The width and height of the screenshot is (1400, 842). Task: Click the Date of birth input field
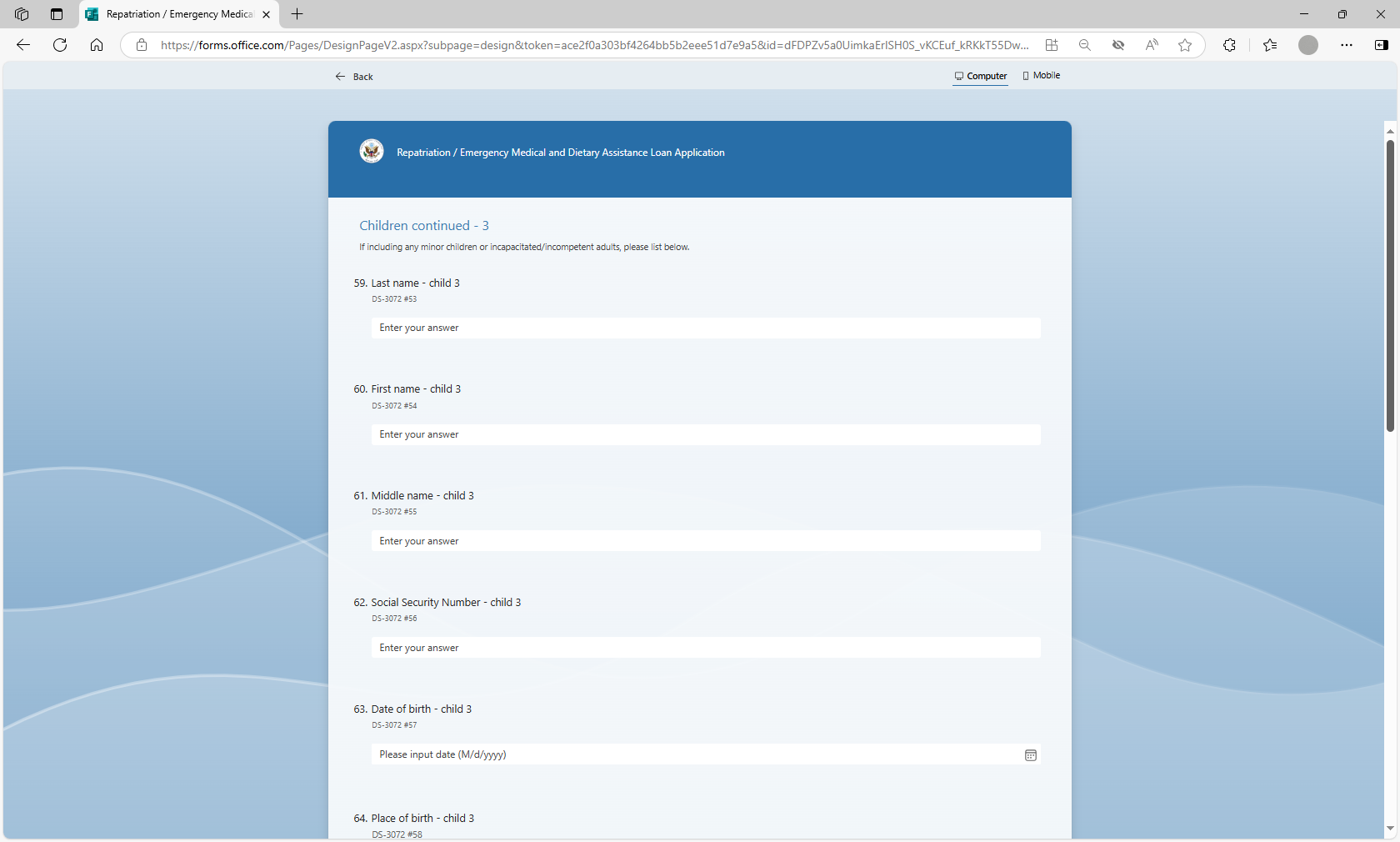coord(692,754)
